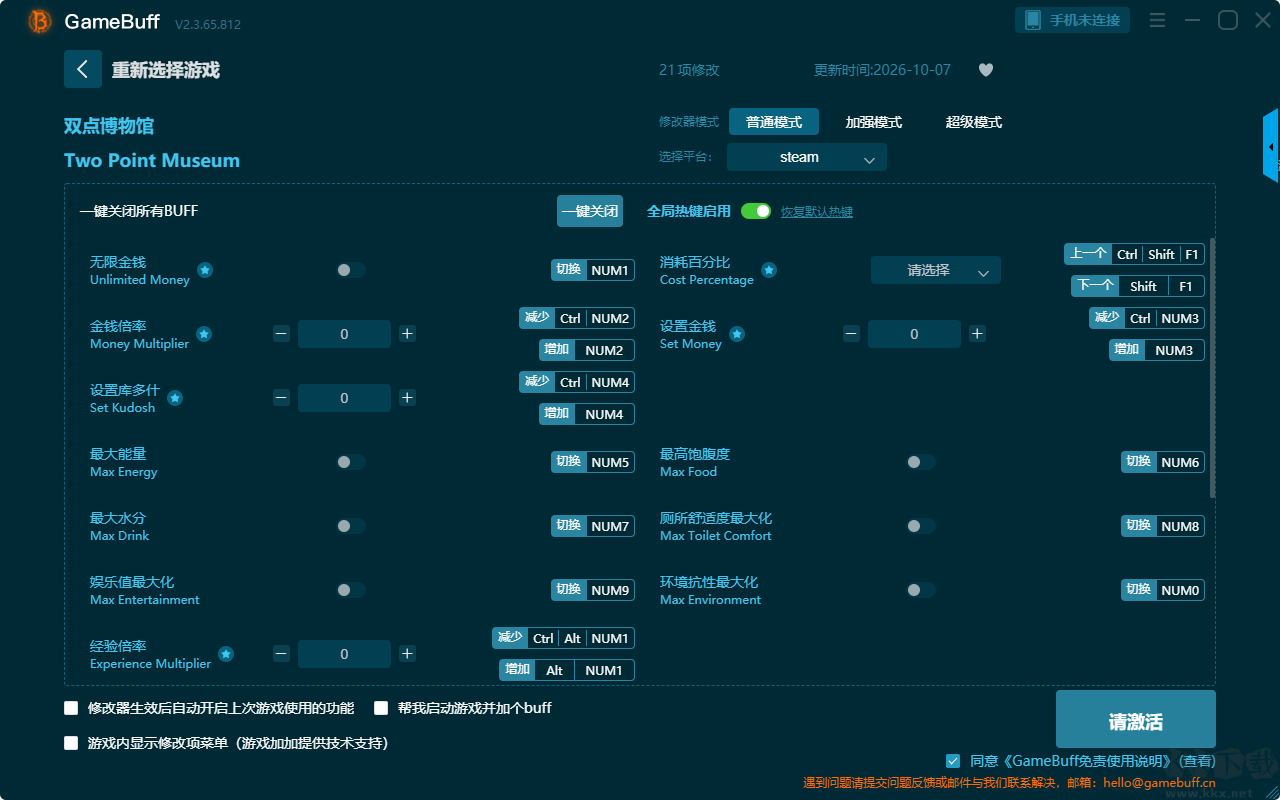
Task: Toggle Max Energy switch
Action: [x=351, y=462]
